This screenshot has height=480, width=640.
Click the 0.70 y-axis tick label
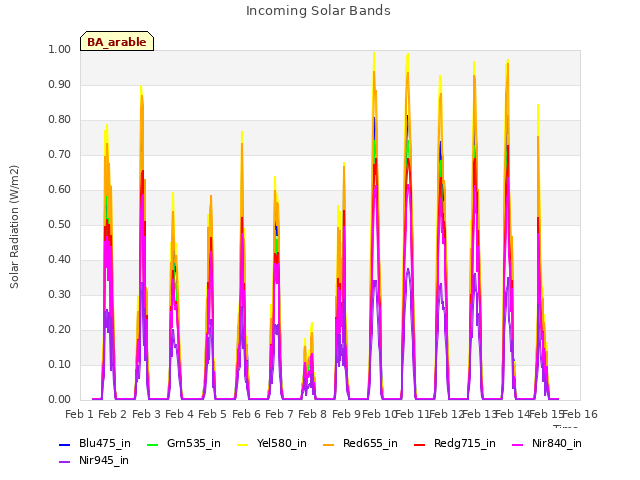click(60, 155)
